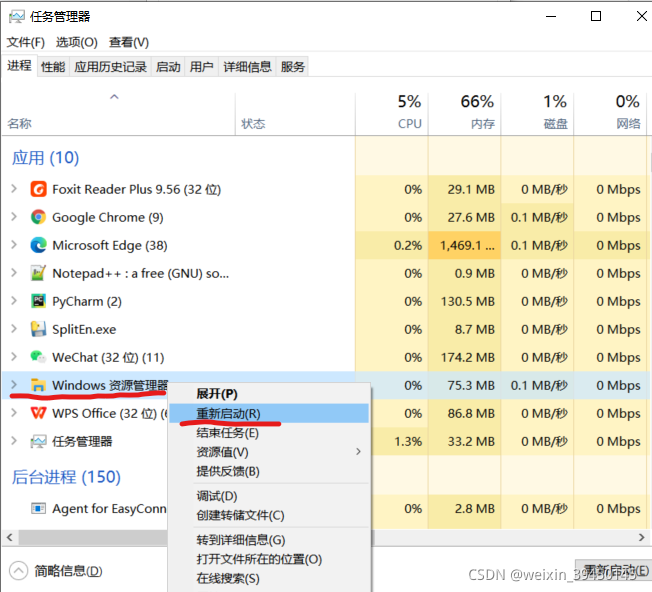Click the Foxit Reader Plus app icon
The width and height of the screenshot is (652, 592).
(x=38, y=190)
